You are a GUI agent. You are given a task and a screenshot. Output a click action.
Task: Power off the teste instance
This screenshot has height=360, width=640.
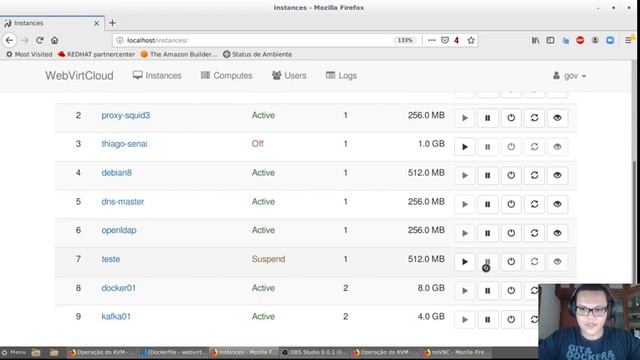click(x=511, y=262)
